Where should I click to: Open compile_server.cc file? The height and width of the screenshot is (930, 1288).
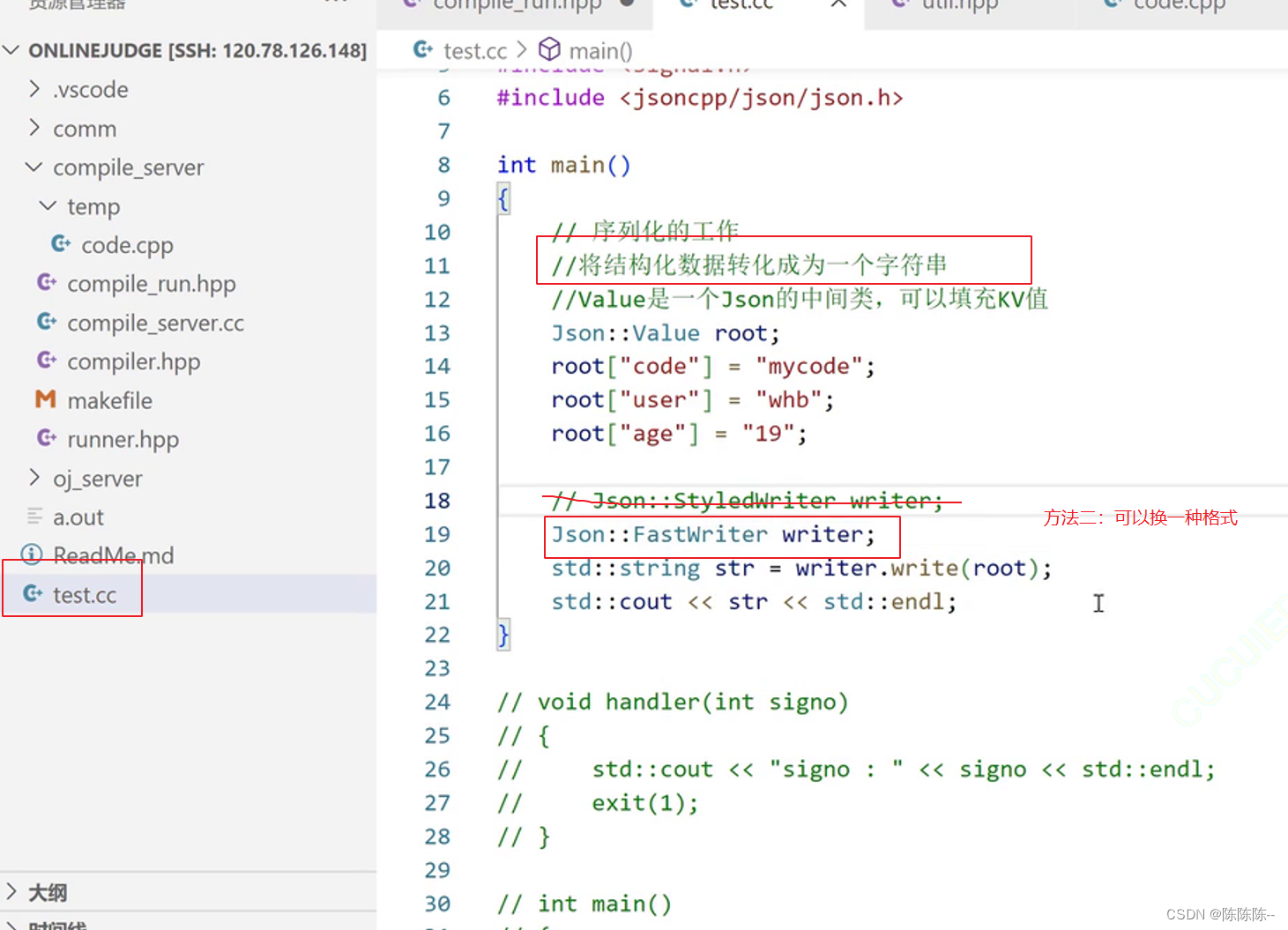tap(155, 323)
